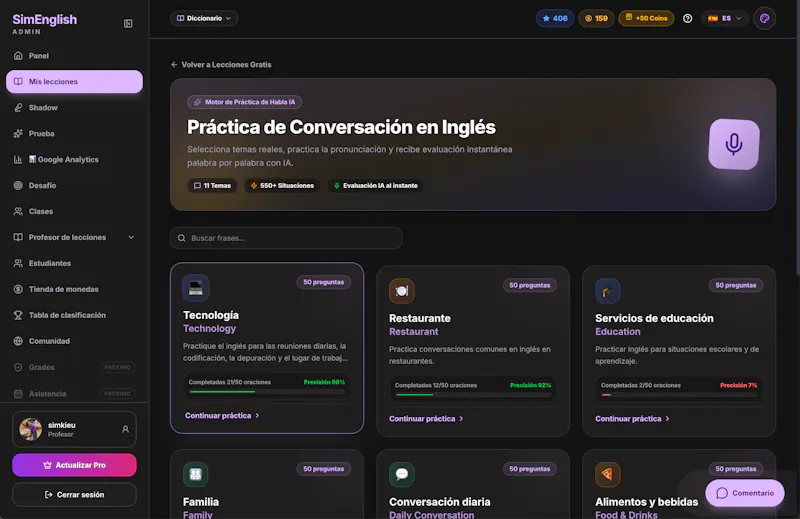Click the Comunidad globe icon
800x519 pixels.
pos(18,341)
